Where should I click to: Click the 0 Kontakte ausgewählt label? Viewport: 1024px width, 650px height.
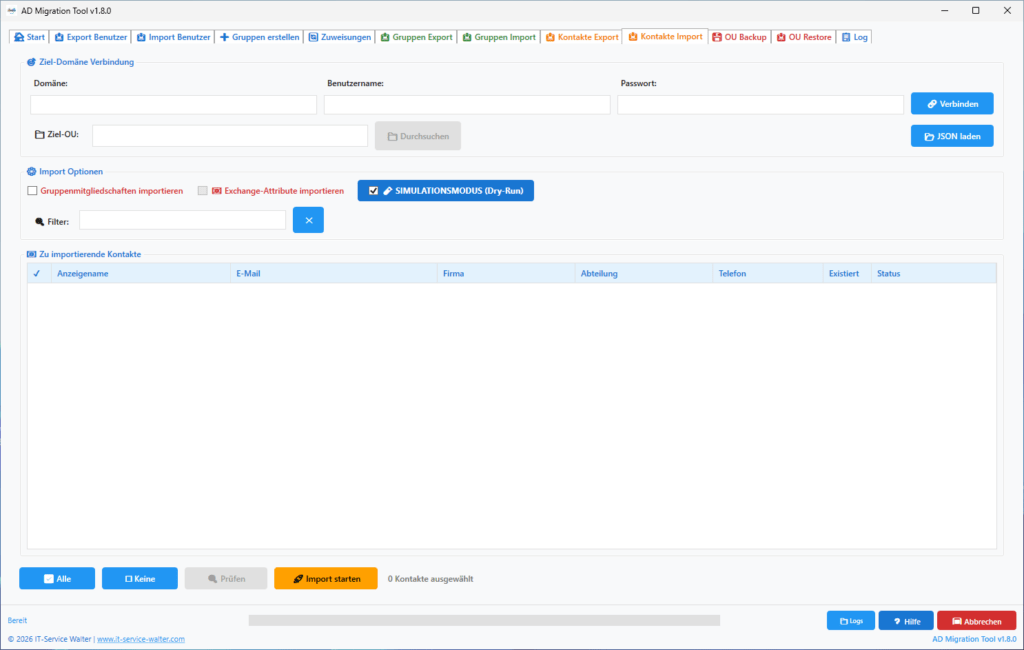click(430, 579)
